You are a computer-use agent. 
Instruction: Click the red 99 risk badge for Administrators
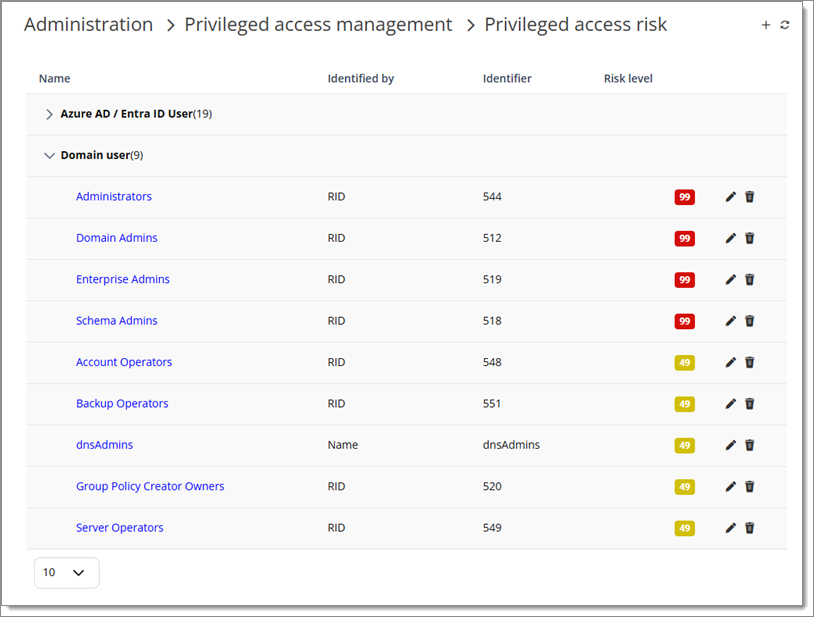click(x=685, y=197)
